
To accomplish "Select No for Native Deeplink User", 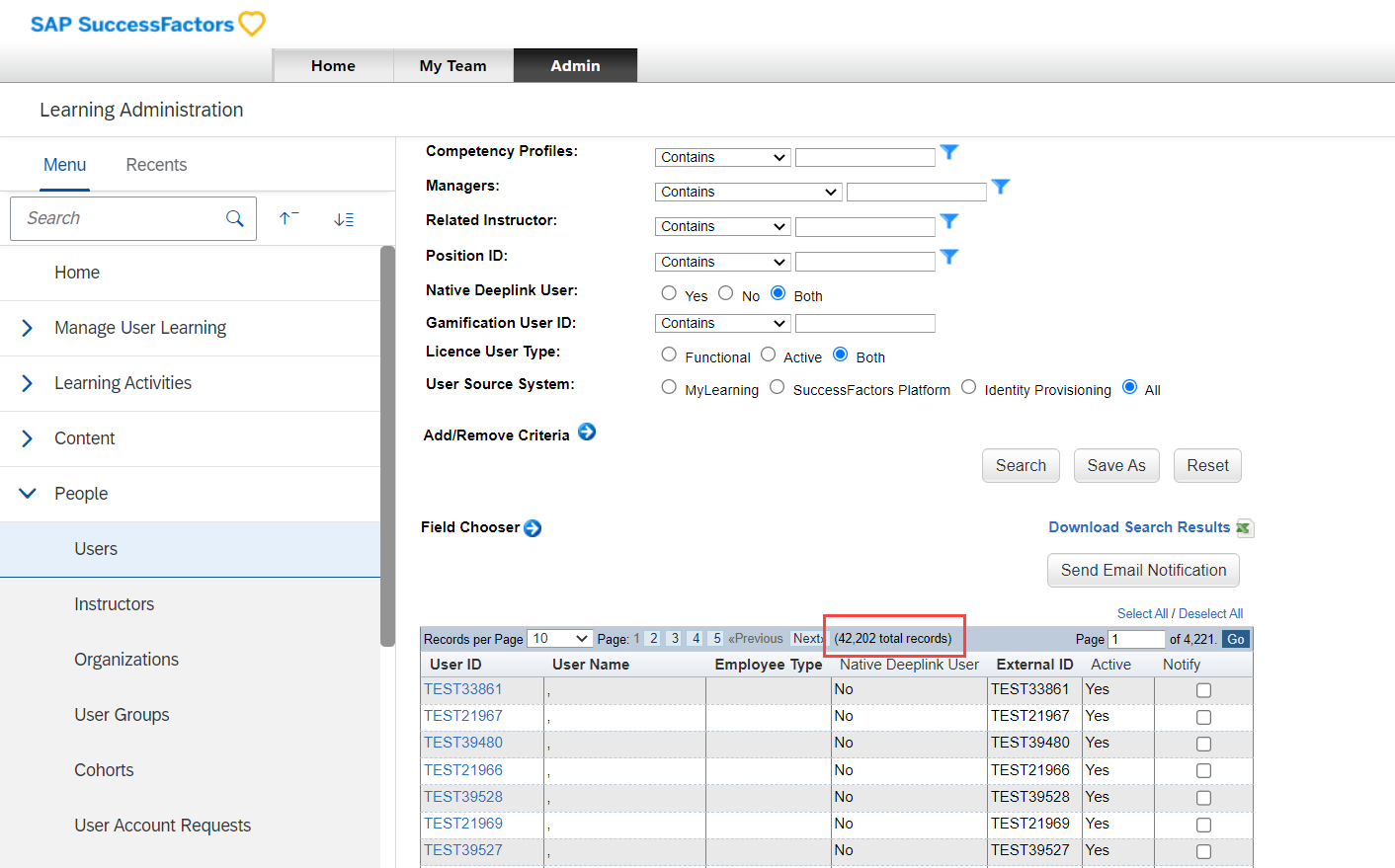I will pos(726,293).
